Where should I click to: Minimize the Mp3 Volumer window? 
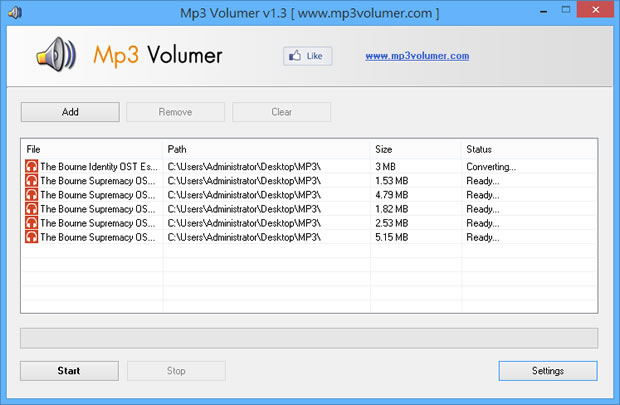[544, 11]
